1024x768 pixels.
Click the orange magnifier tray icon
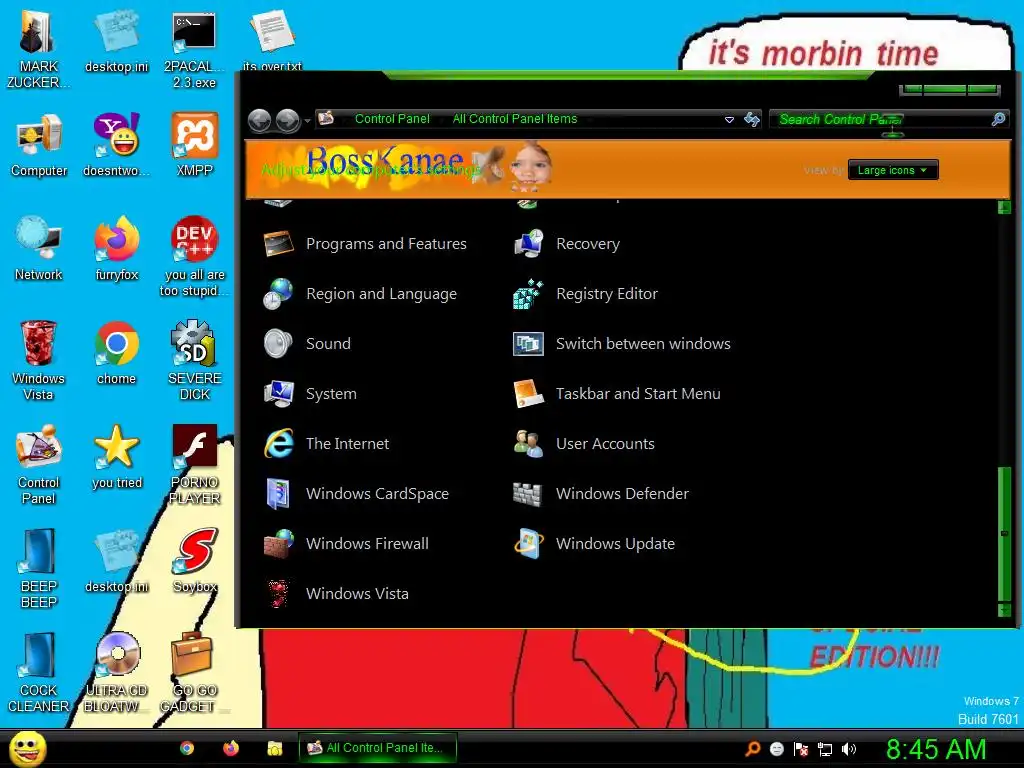pyautogui.click(x=752, y=749)
